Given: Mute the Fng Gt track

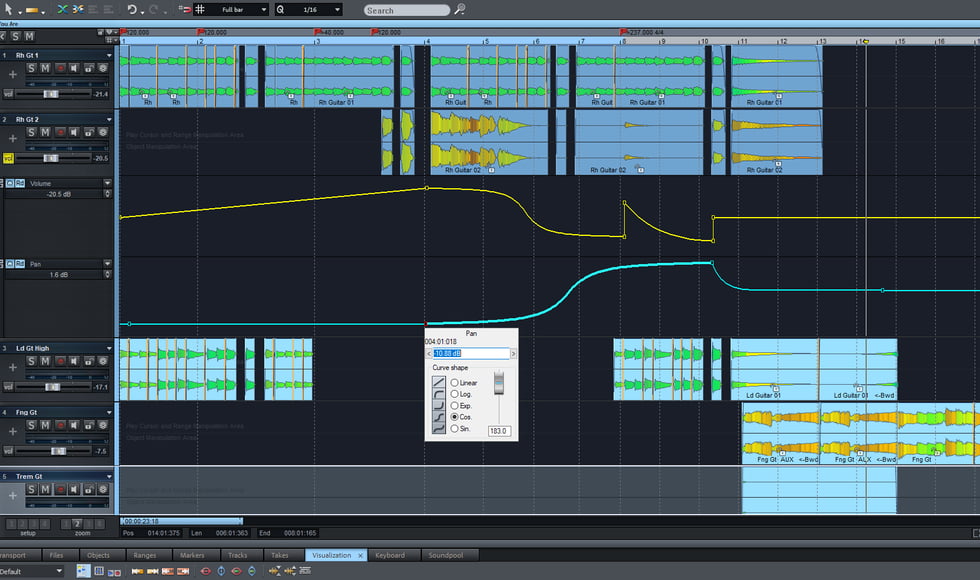Looking at the screenshot, I should pyautogui.click(x=45, y=425).
